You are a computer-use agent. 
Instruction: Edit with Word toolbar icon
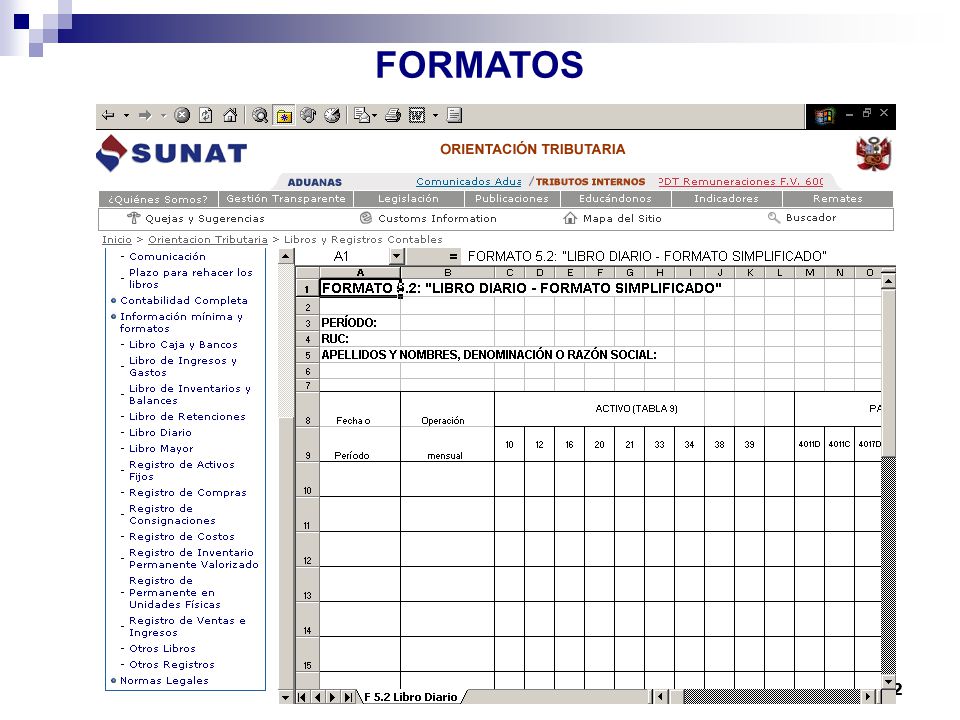[x=417, y=115]
